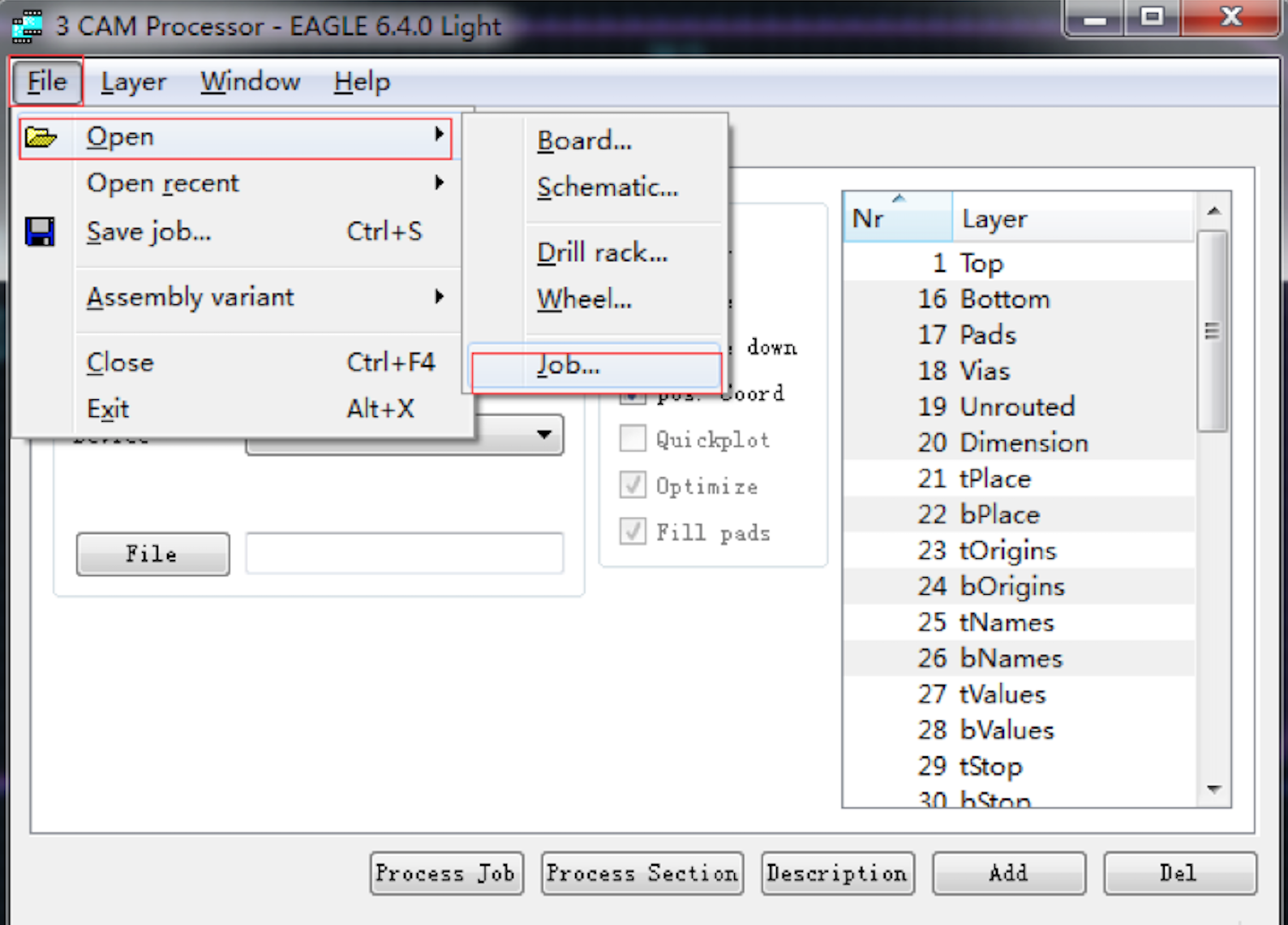The image size is (1288, 925).
Task: Choose Schematic... in the Open submenu
Action: click(x=596, y=187)
